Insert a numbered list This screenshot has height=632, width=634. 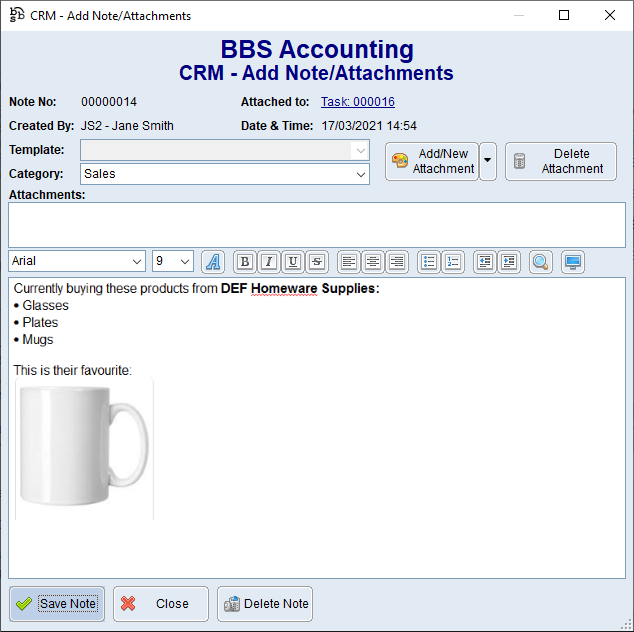[x=453, y=261]
